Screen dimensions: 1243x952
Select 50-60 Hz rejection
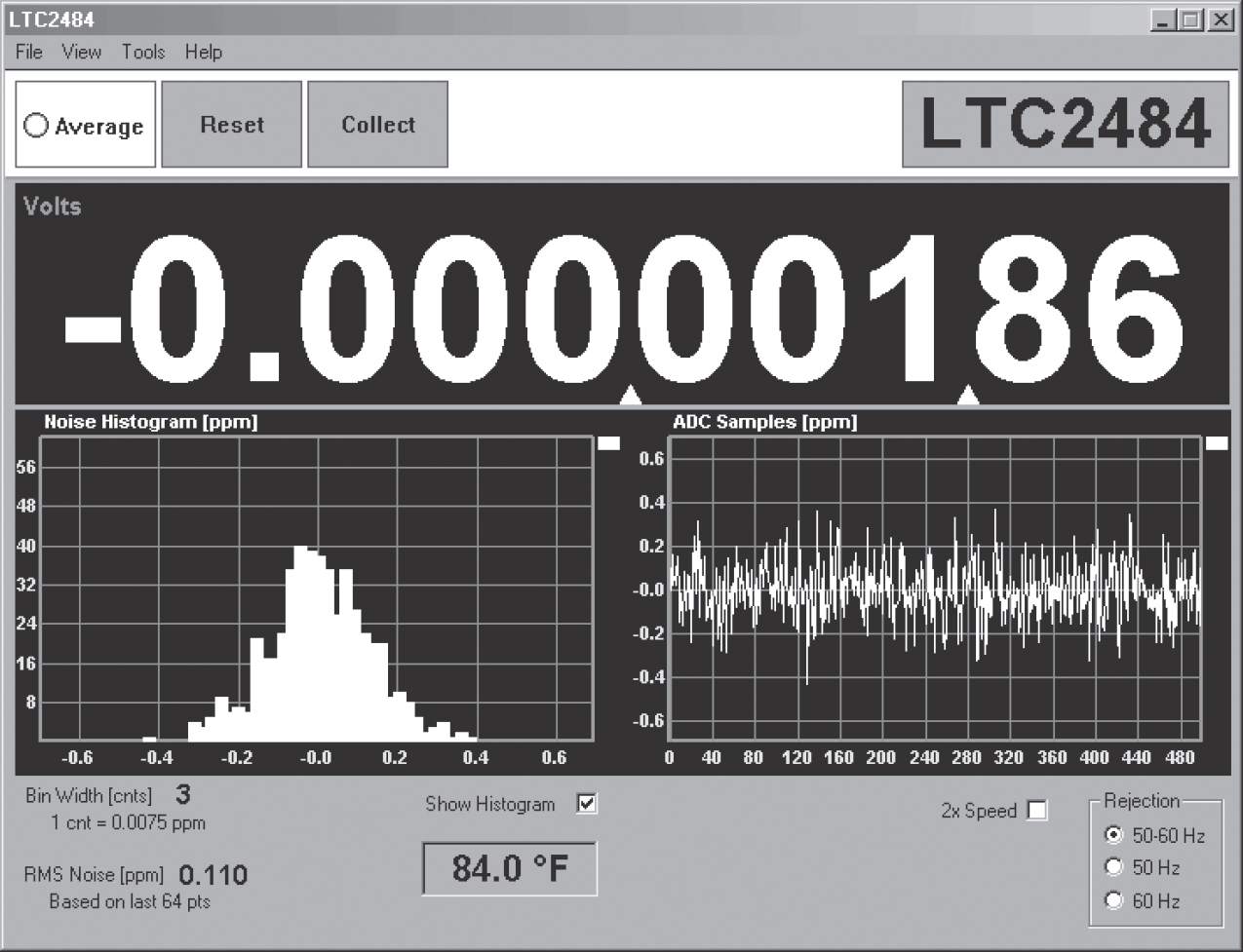(x=1113, y=835)
